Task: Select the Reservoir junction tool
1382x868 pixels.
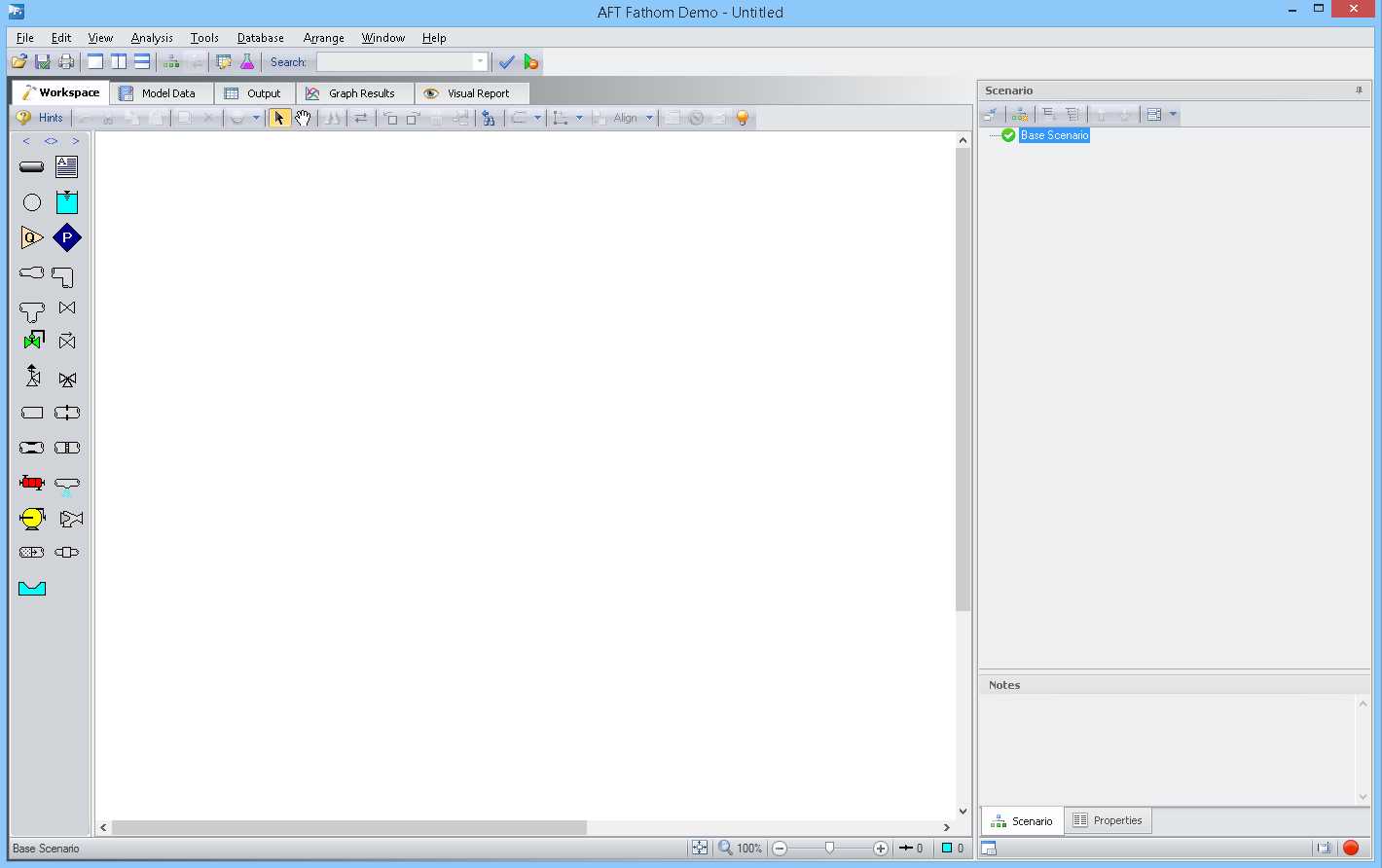Action: click(x=66, y=201)
